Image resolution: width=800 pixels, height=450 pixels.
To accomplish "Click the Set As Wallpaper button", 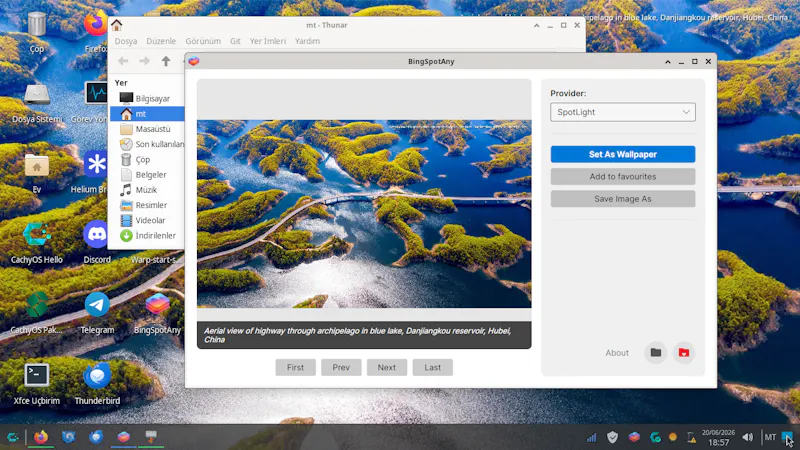I will (622, 154).
